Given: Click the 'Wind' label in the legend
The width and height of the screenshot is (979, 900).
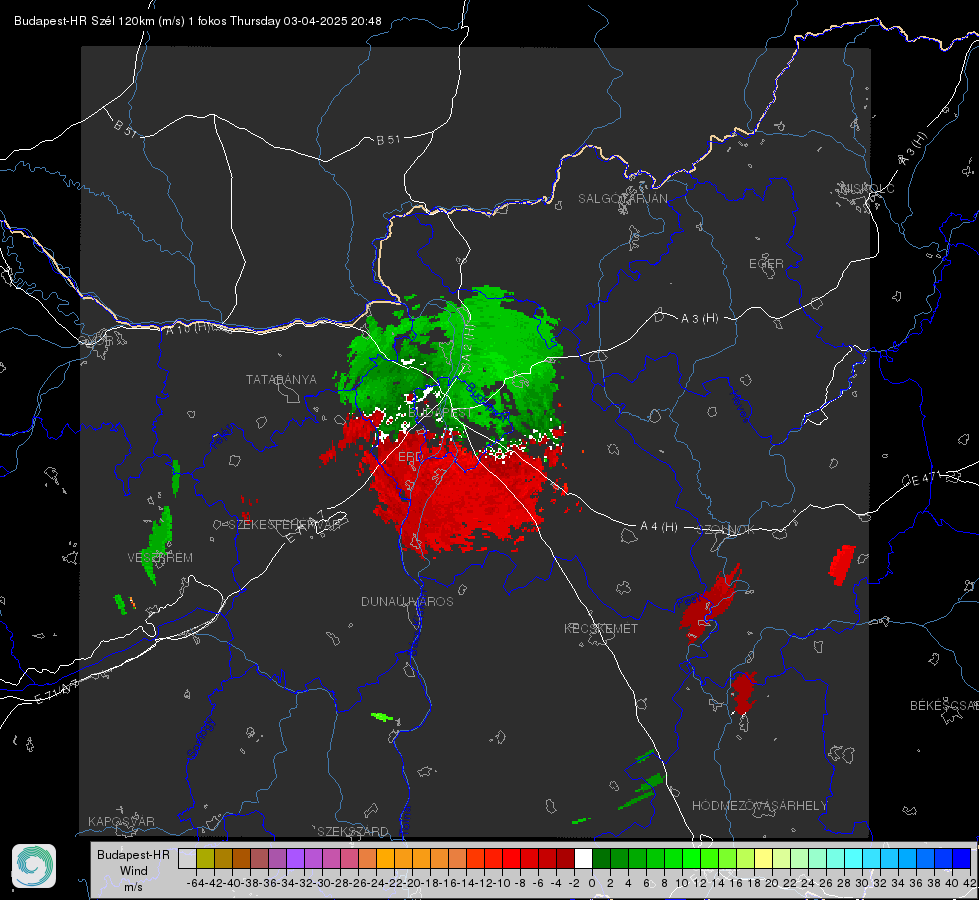Looking at the screenshot, I should pos(134,870).
